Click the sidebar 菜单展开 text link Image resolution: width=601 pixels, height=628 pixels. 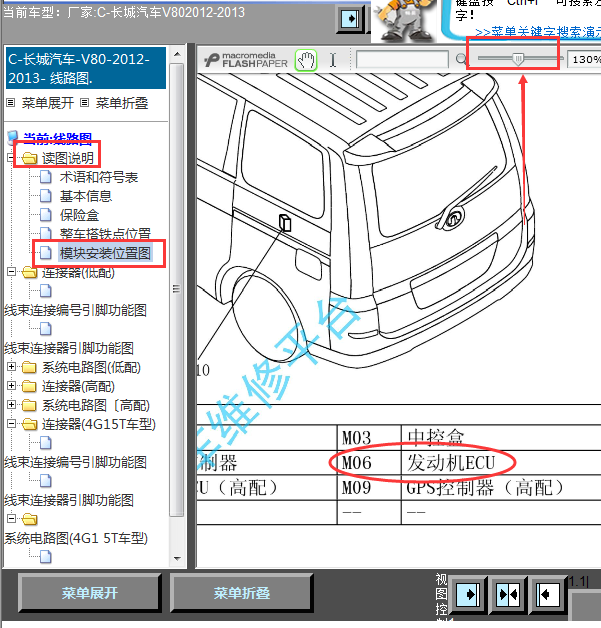[x=48, y=103]
